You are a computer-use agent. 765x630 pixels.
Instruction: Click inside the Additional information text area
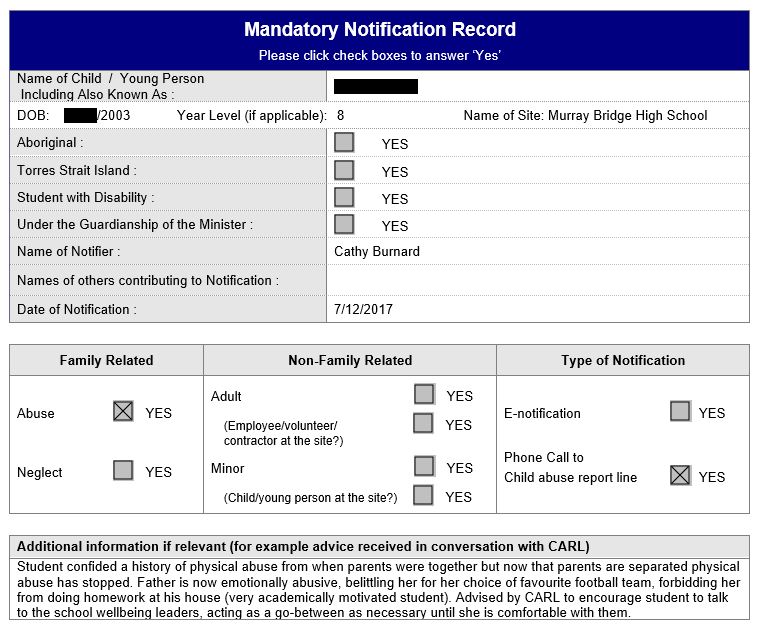(379, 589)
